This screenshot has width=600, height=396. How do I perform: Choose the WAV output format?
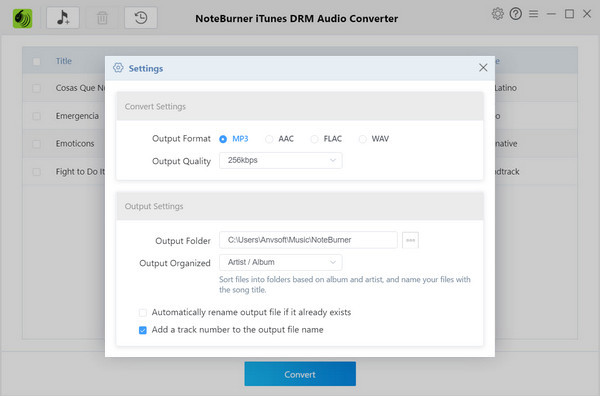click(x=362, y=139)
